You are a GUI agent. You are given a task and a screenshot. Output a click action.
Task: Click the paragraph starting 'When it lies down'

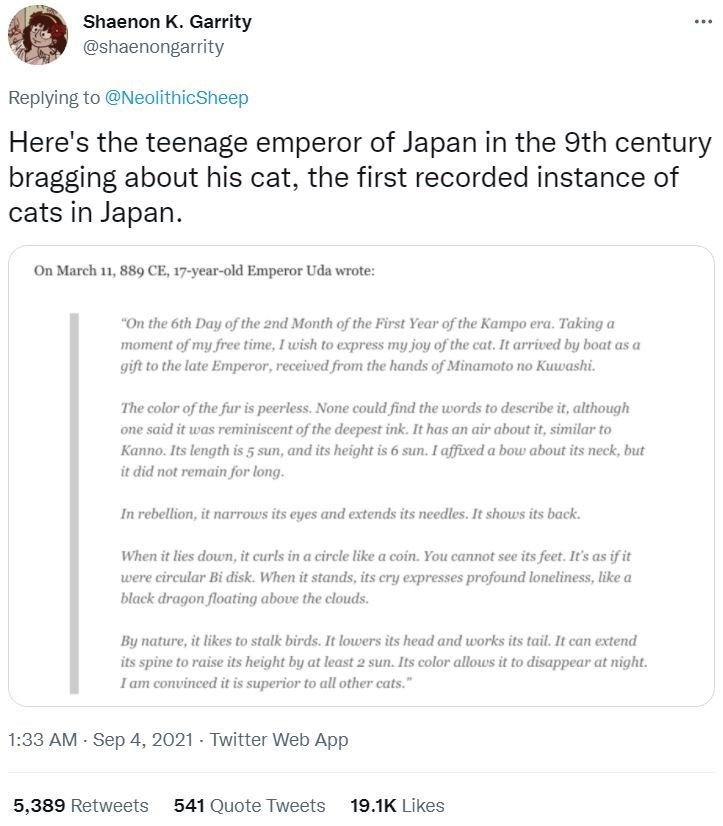[x=377, y=578]
